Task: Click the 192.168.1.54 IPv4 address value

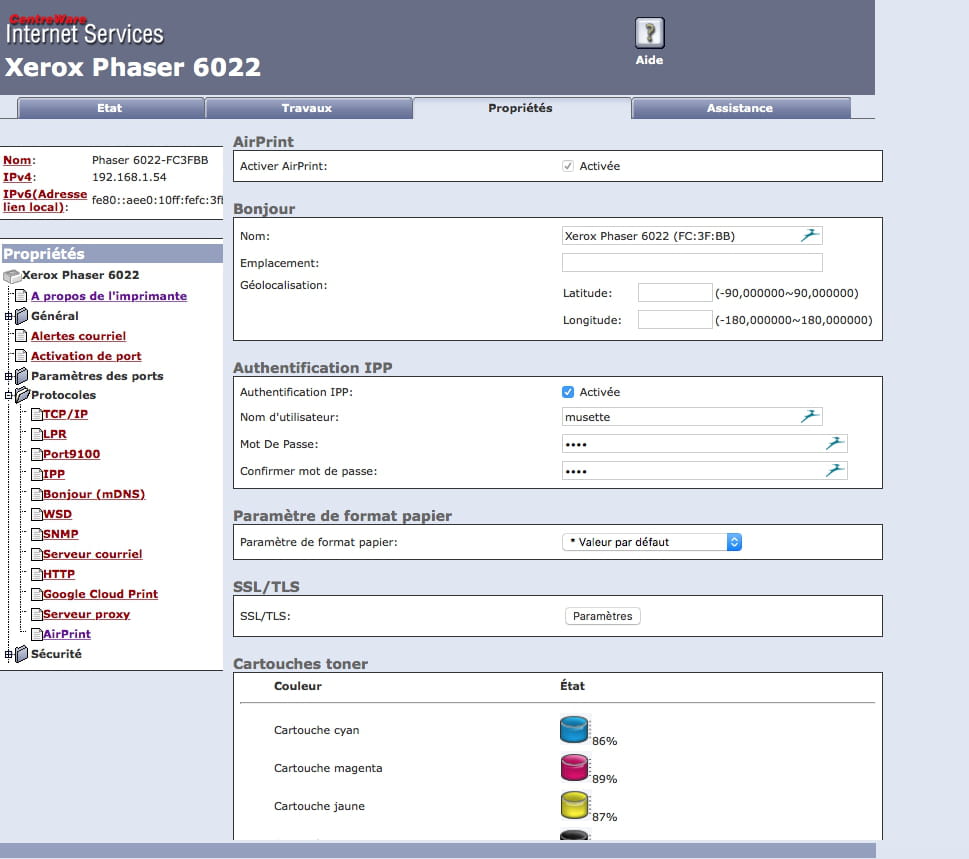Action: point(129,177)
